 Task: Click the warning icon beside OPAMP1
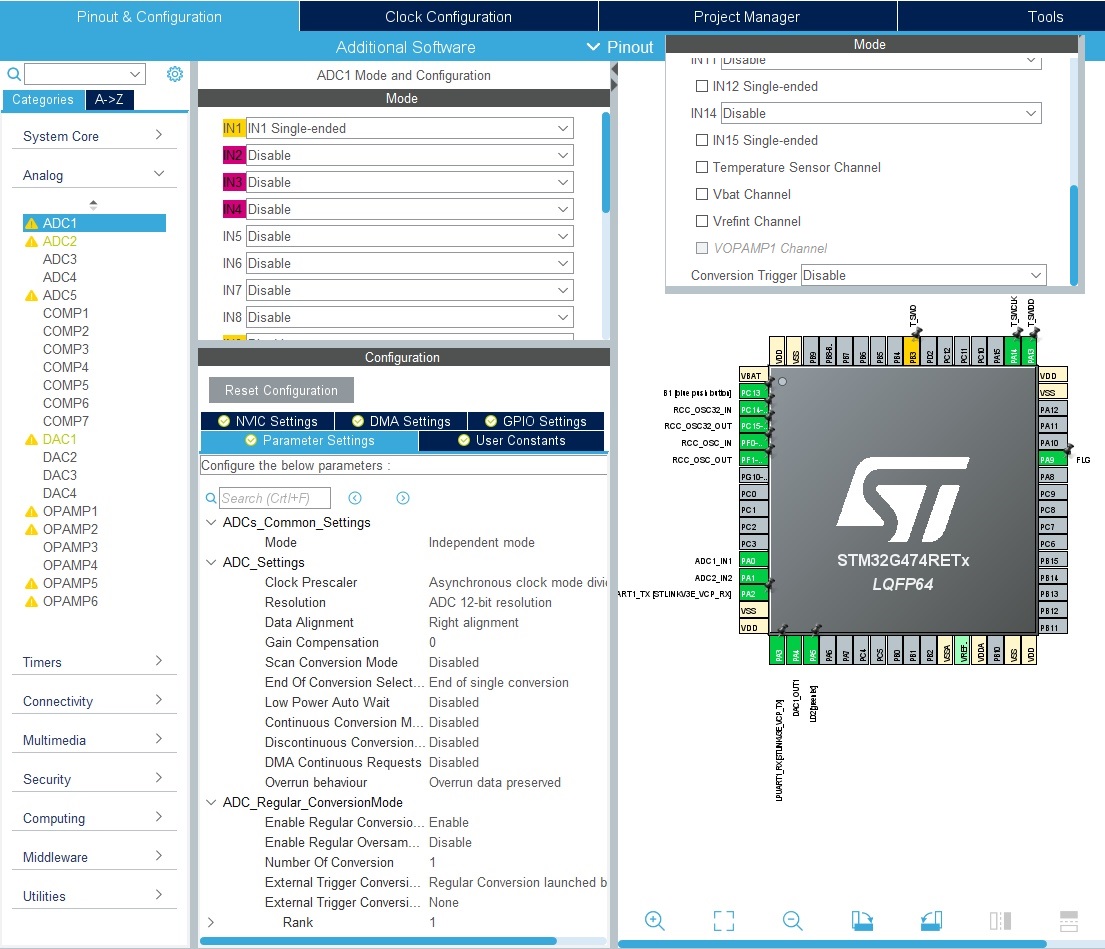31,511
